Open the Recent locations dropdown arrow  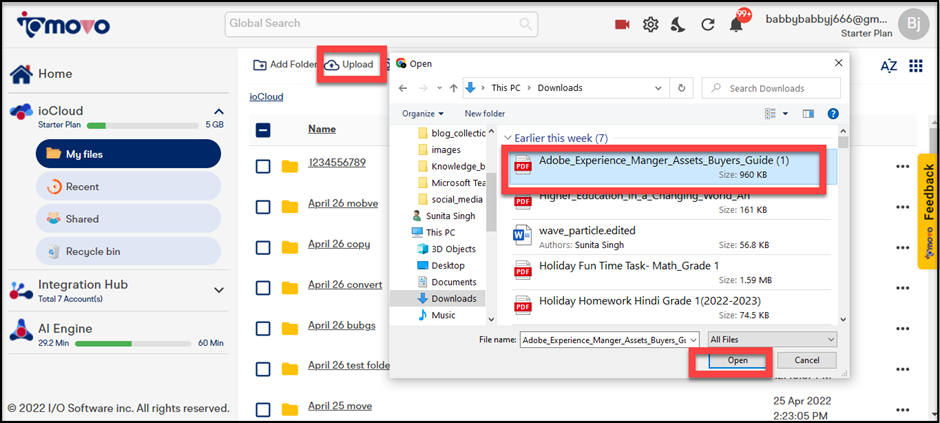tap(439, 88)
